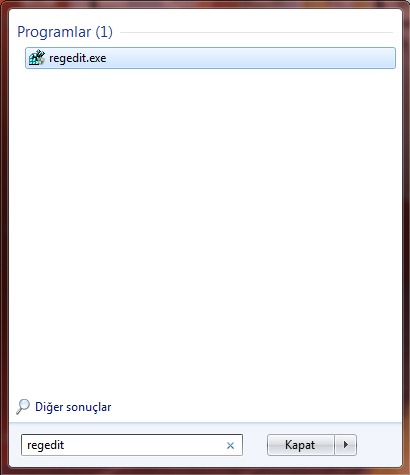
Task: Click the text "regedit" in the search box
Action: [45, 445]
